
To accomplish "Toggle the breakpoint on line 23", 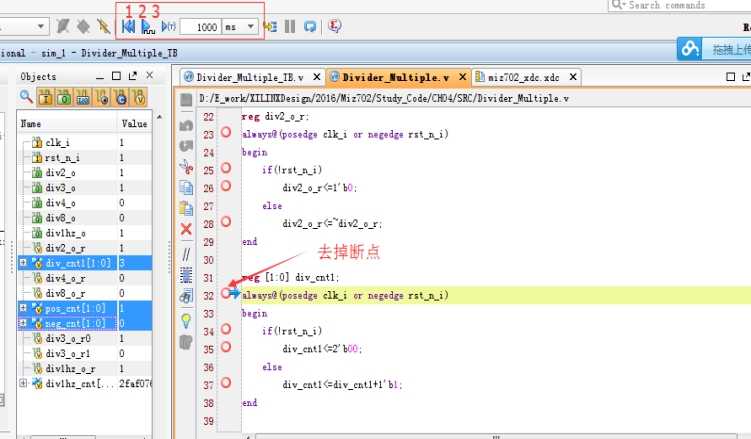I will point(225,132).
